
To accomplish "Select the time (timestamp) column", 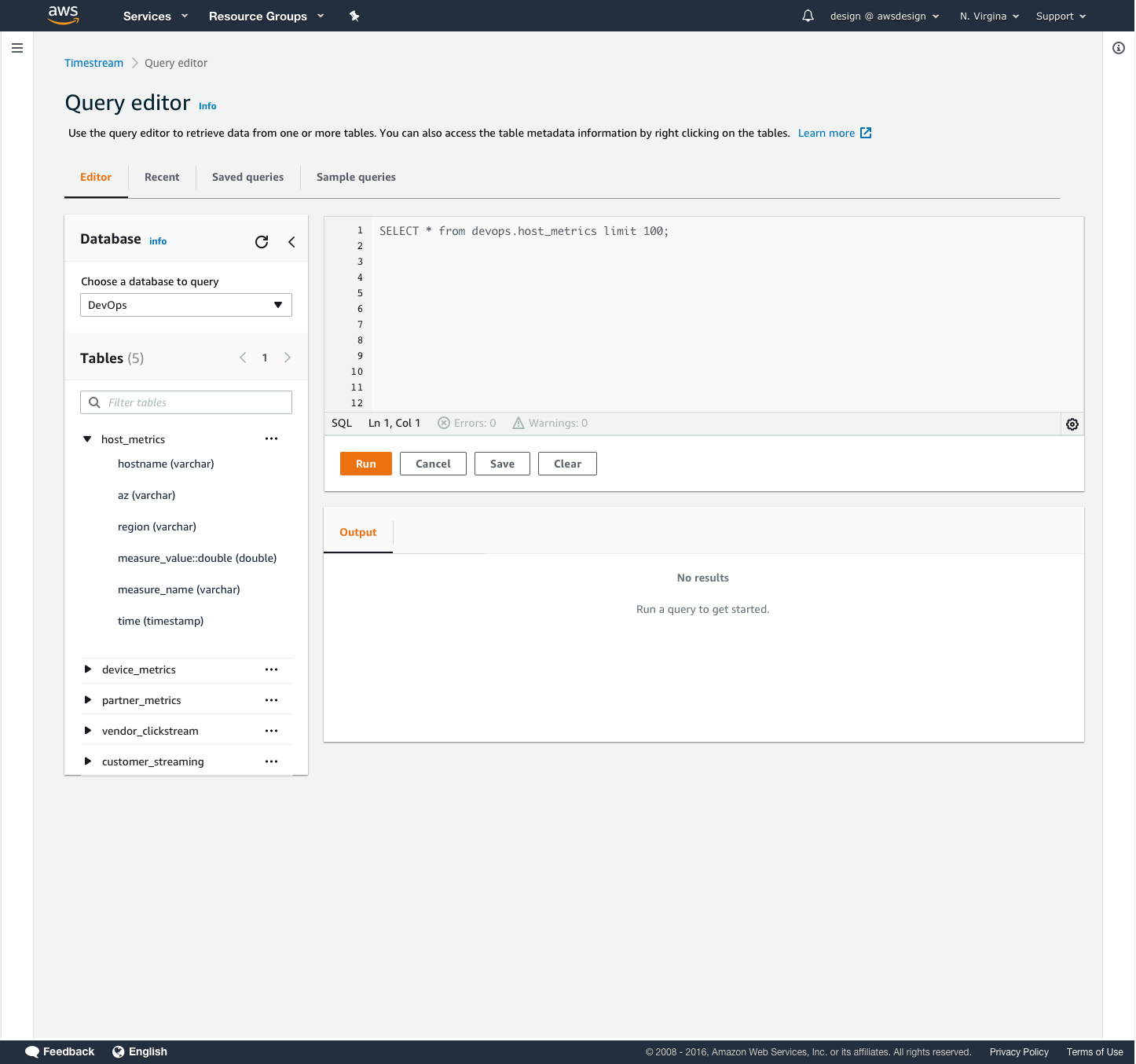I will coord(160,621).
